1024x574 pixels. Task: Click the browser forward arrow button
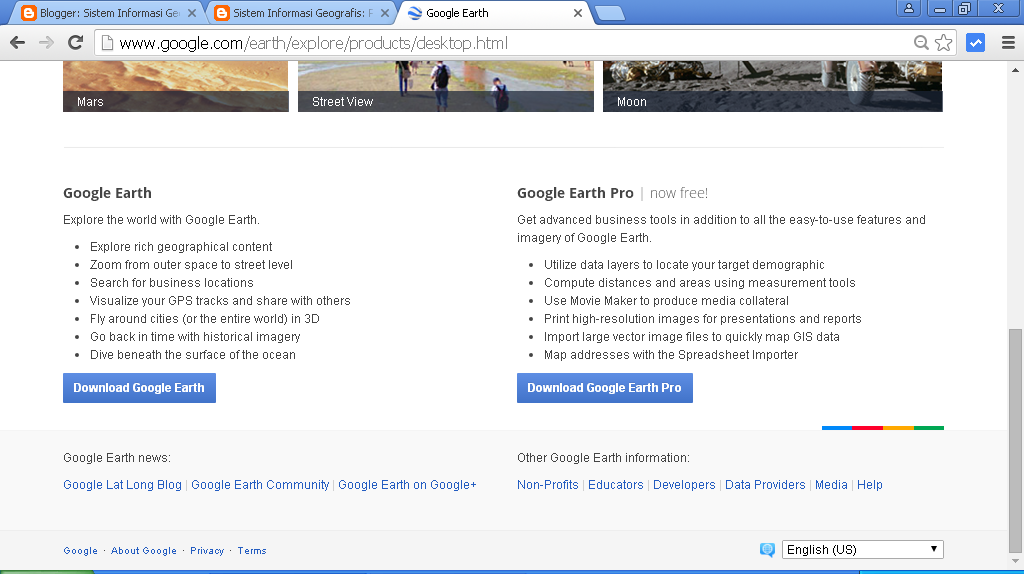(x=46, y=43)
